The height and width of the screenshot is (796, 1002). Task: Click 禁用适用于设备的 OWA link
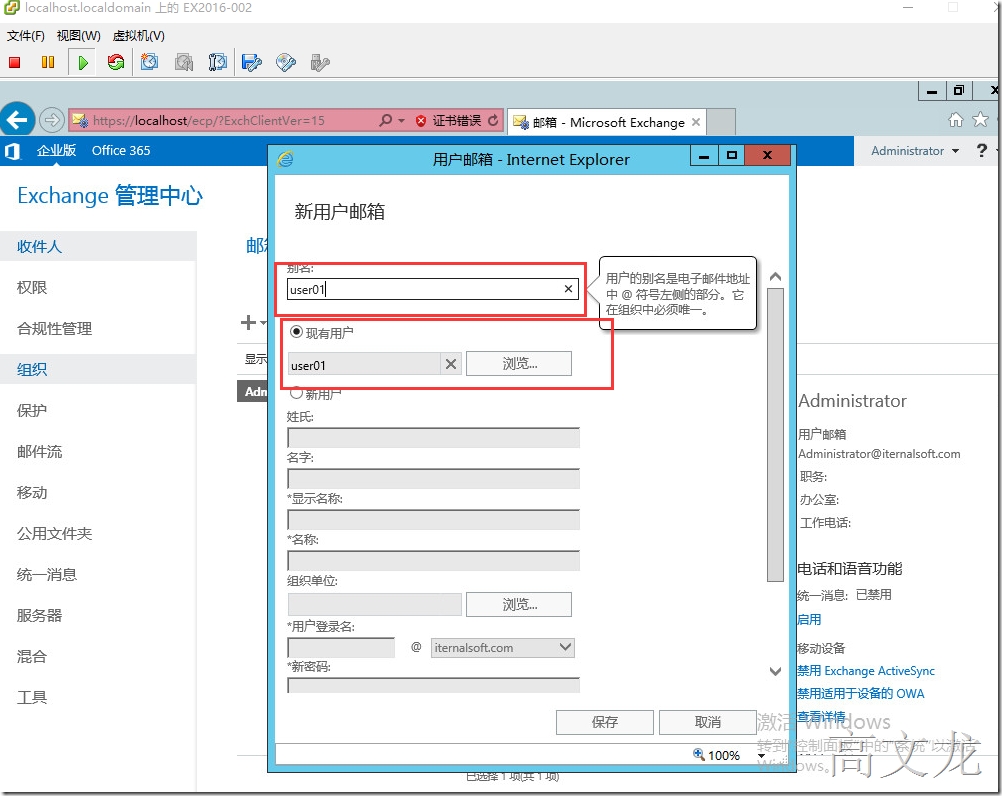861,694
